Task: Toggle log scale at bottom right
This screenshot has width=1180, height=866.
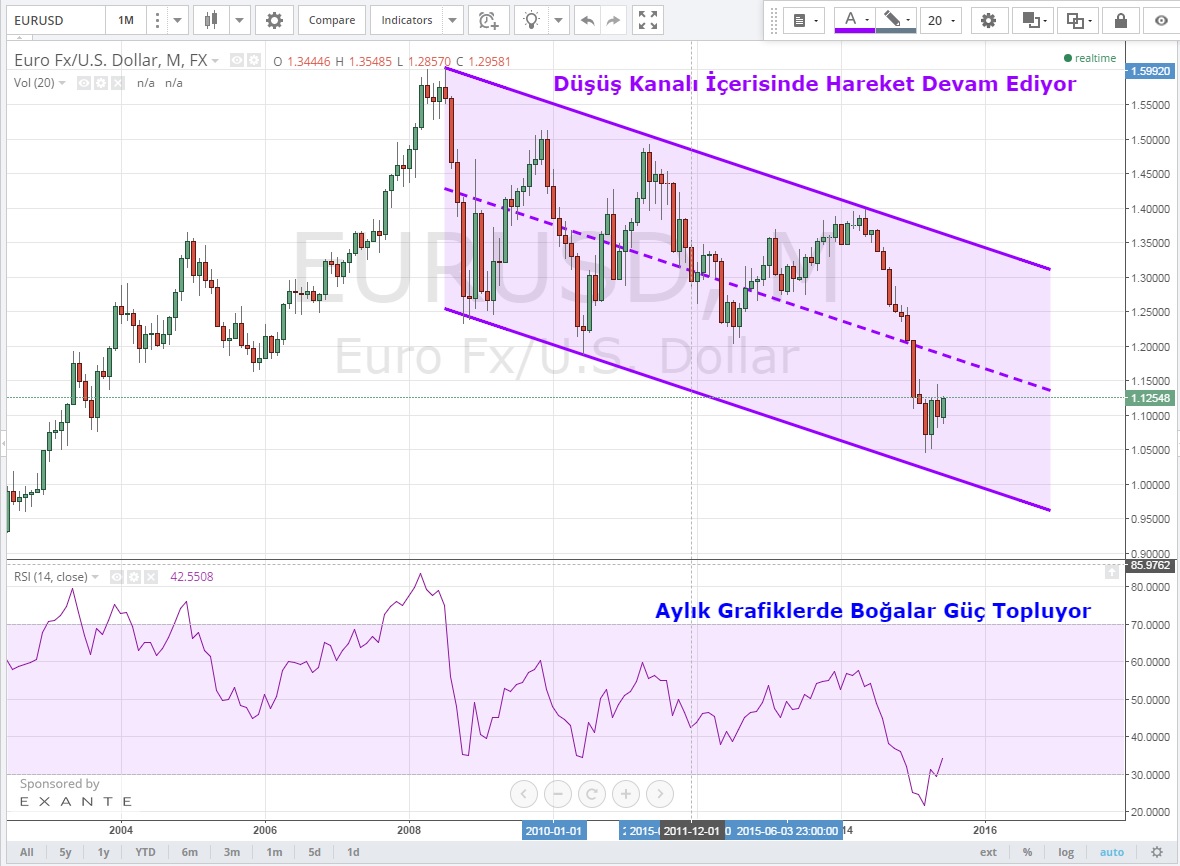Action: click(1066, 852)
